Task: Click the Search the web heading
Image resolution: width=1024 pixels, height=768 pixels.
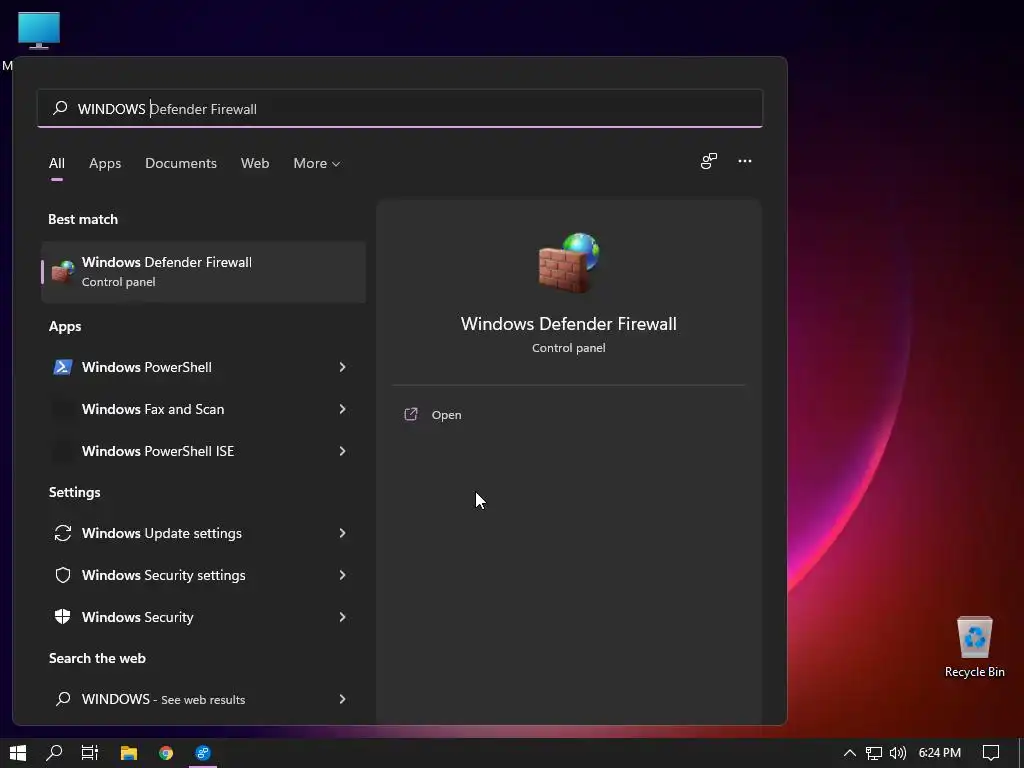Action: tap(97, 658)
